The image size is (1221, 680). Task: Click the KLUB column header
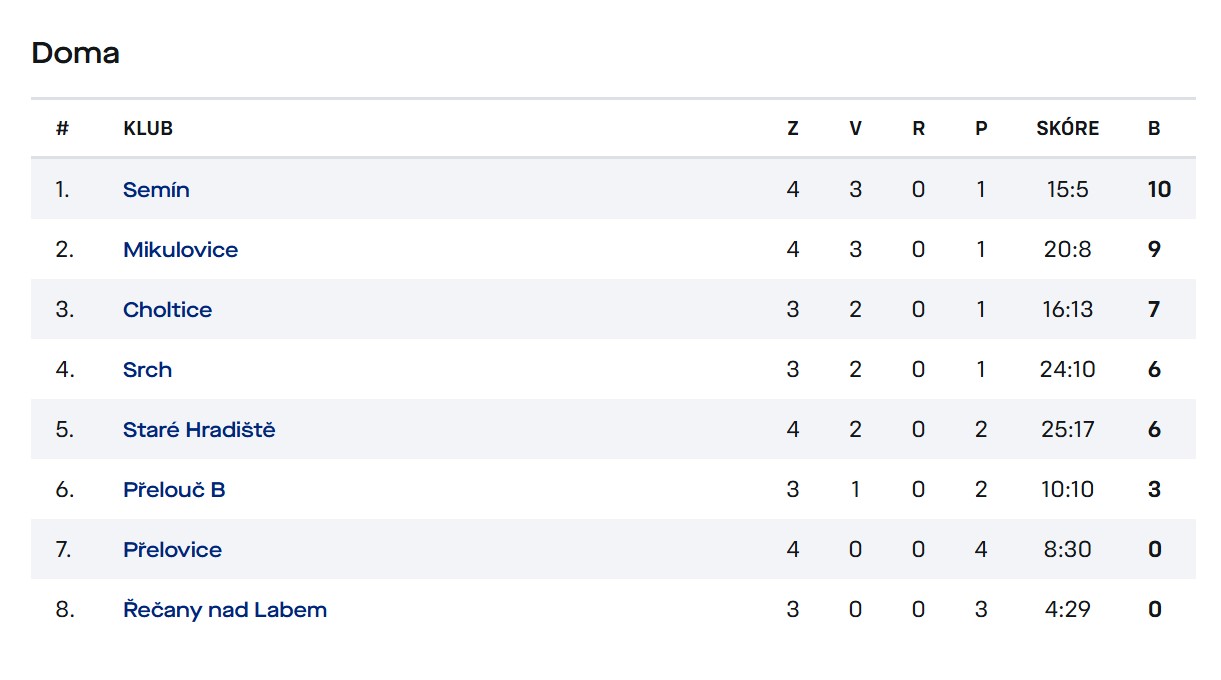[148, 128]
